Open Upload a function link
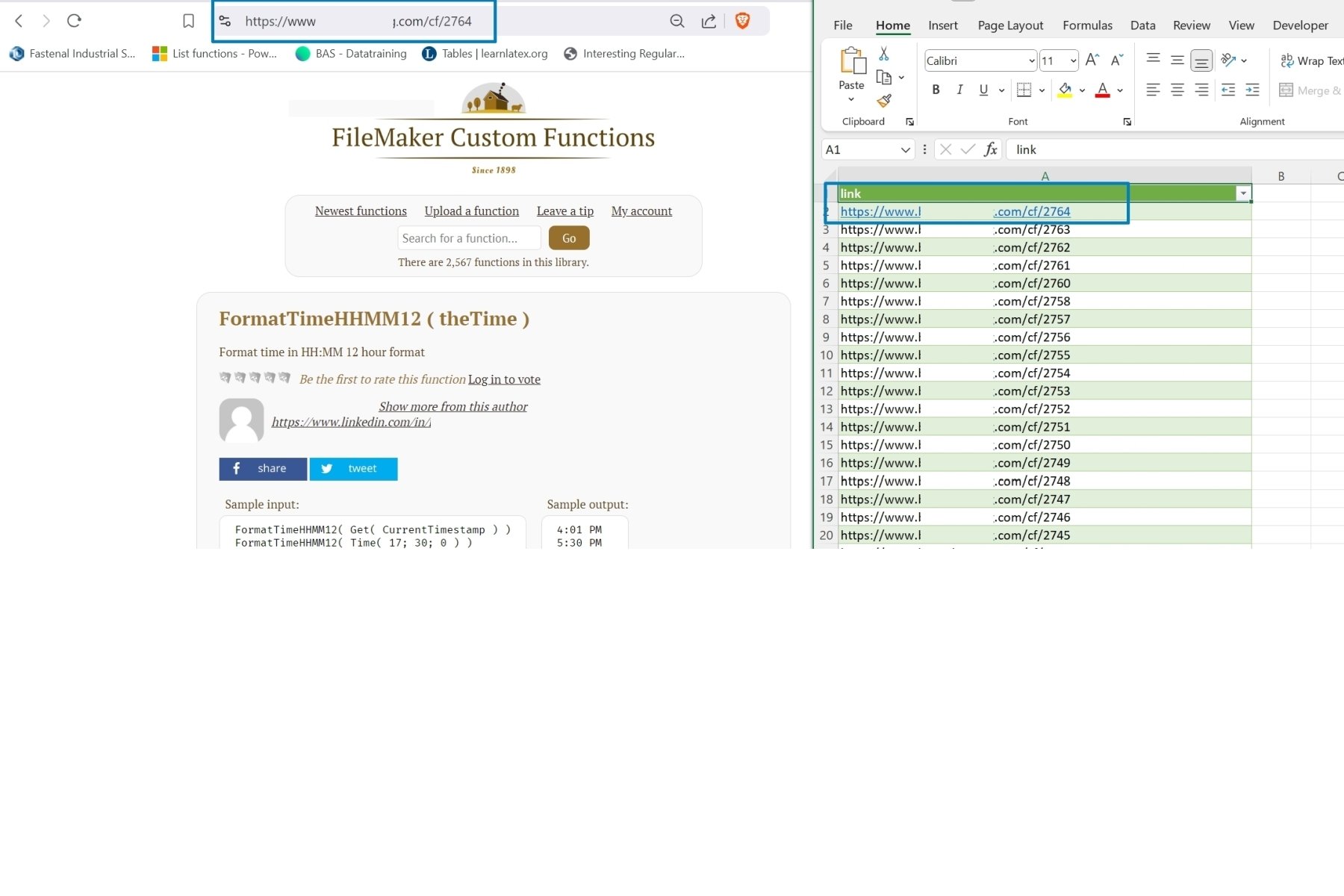This screenshot has height=896, width=1344. pyautogui.click(x=472, y=211)
